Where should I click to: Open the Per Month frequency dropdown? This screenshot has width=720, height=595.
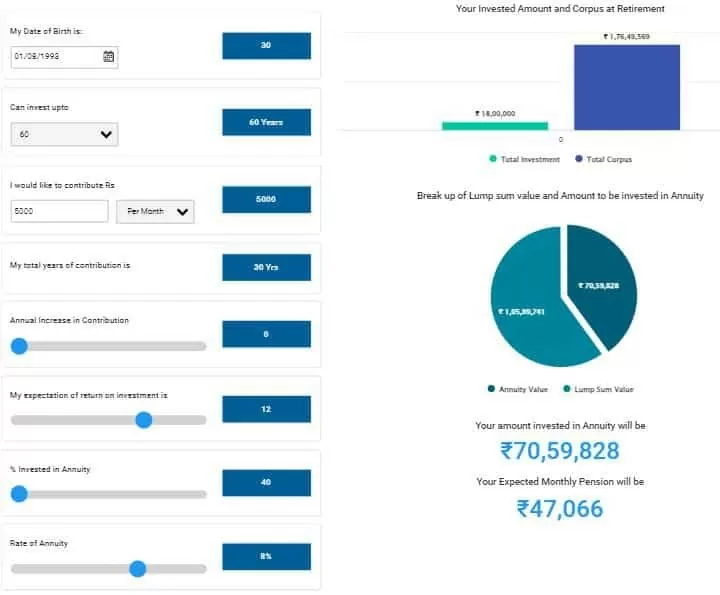154,212
